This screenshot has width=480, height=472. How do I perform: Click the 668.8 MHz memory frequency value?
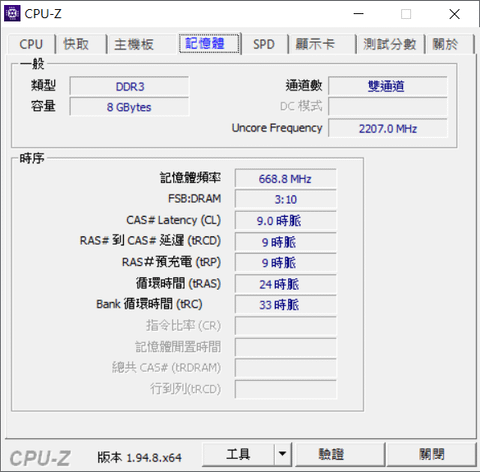coord(285,179)
